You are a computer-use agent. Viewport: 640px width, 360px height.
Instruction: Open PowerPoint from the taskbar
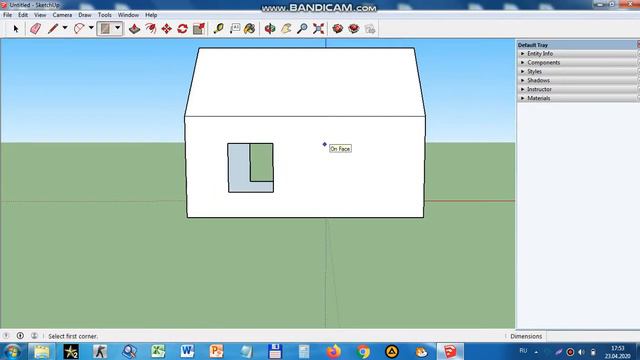point(216,351)
